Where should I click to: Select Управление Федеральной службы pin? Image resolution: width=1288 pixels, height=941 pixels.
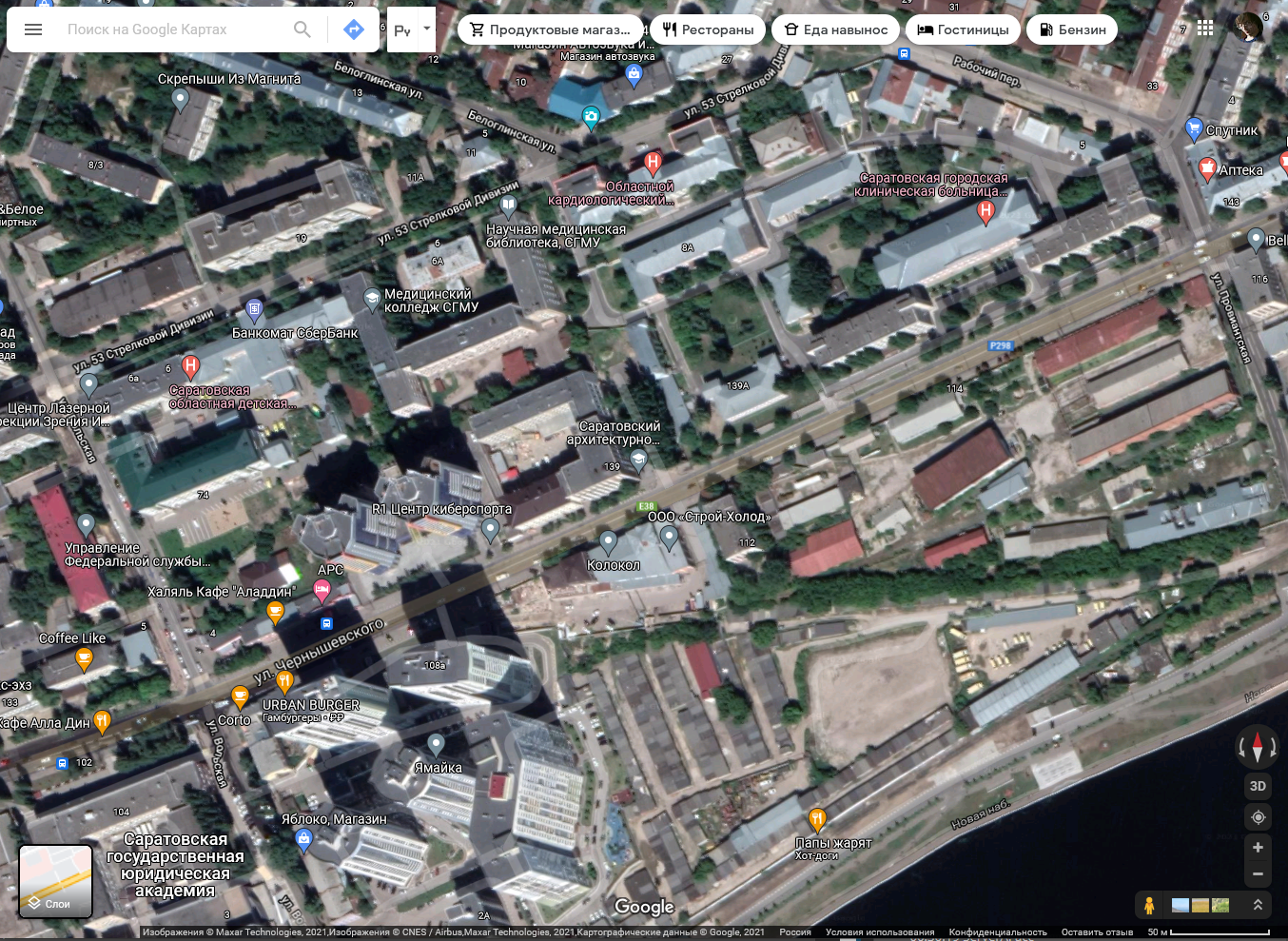[x=87, y=525]
